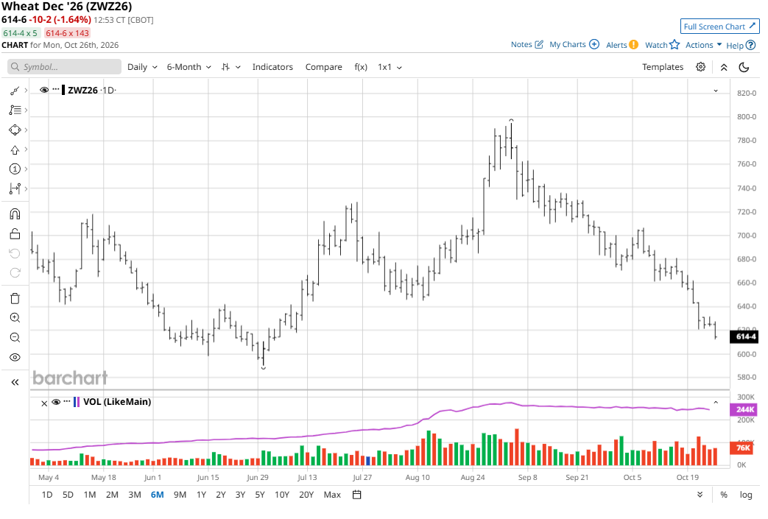
Task: Open Help
Action: point(741,46)
